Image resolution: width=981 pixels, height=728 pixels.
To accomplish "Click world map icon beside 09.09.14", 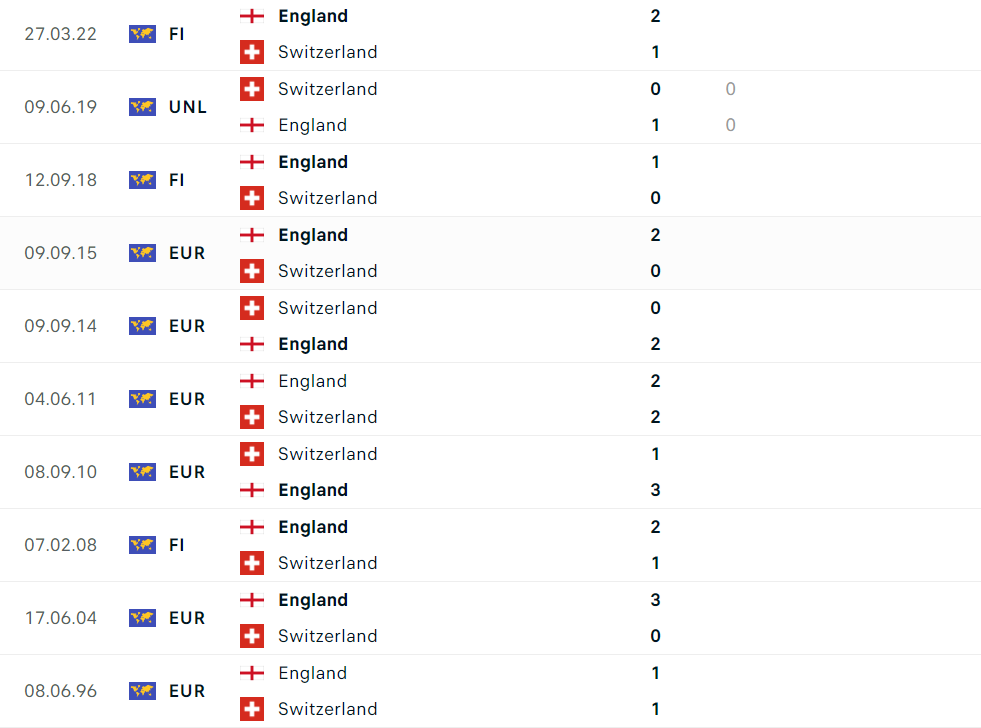I will pos(142,326).
